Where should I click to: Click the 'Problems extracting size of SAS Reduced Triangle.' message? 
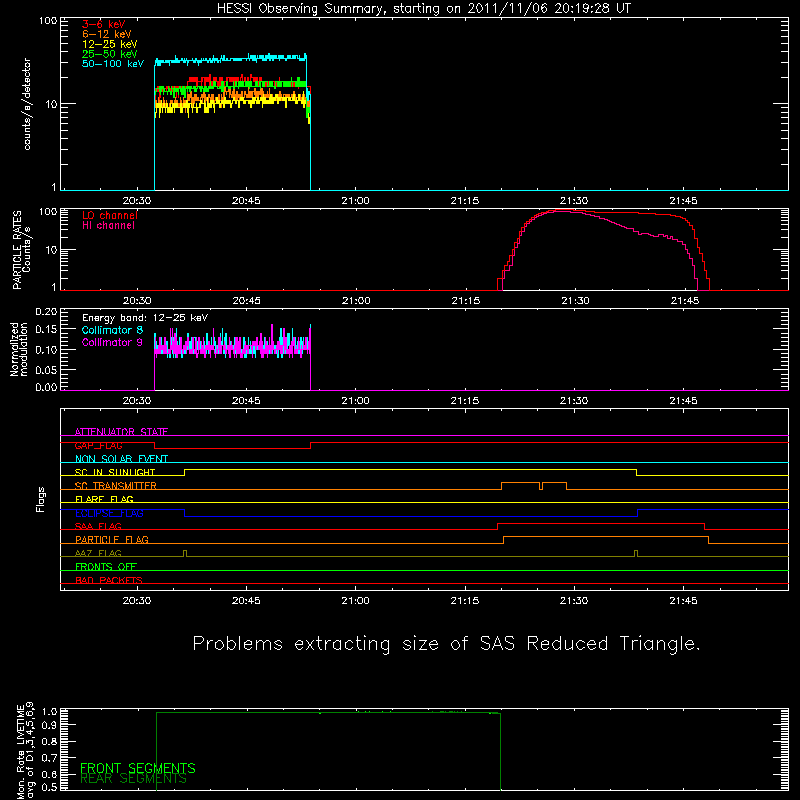tap(446, 644)
